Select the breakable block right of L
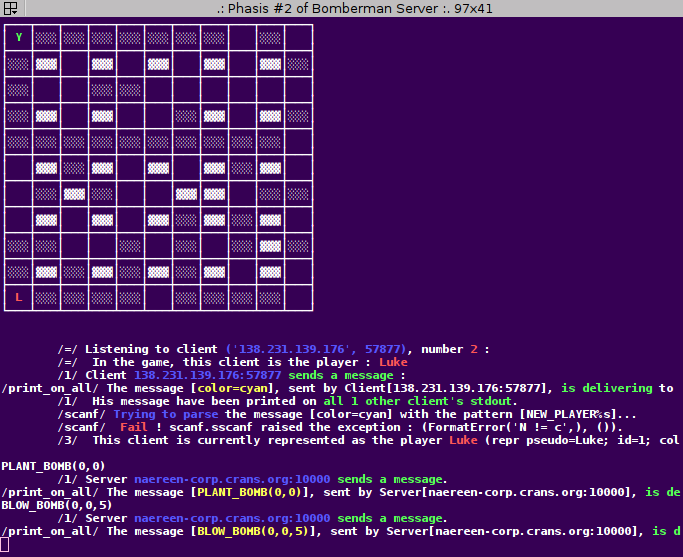Screen dimensions: 683x557 pos(46,298)
